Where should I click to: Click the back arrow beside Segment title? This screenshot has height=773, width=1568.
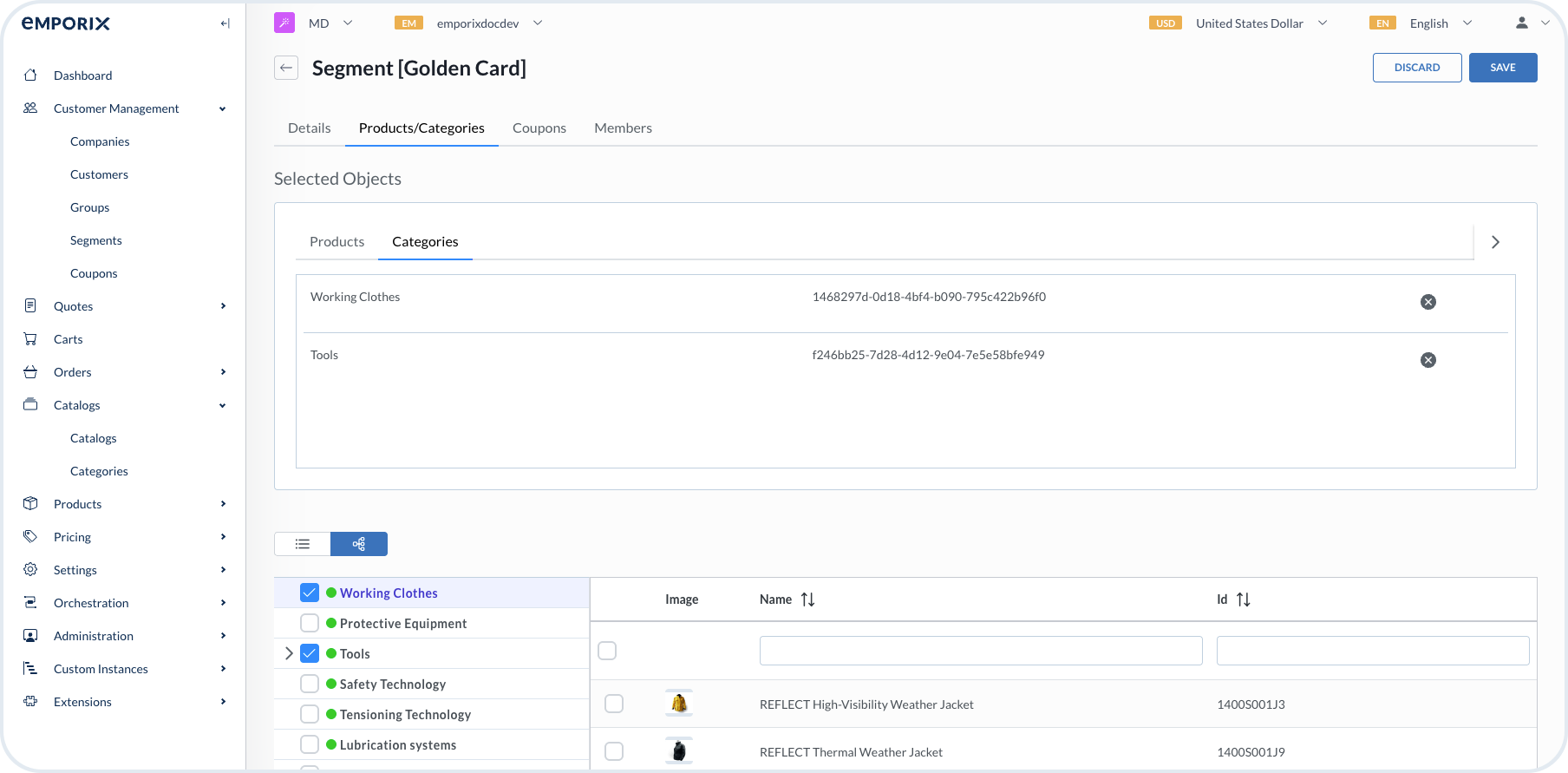(286, 68)
